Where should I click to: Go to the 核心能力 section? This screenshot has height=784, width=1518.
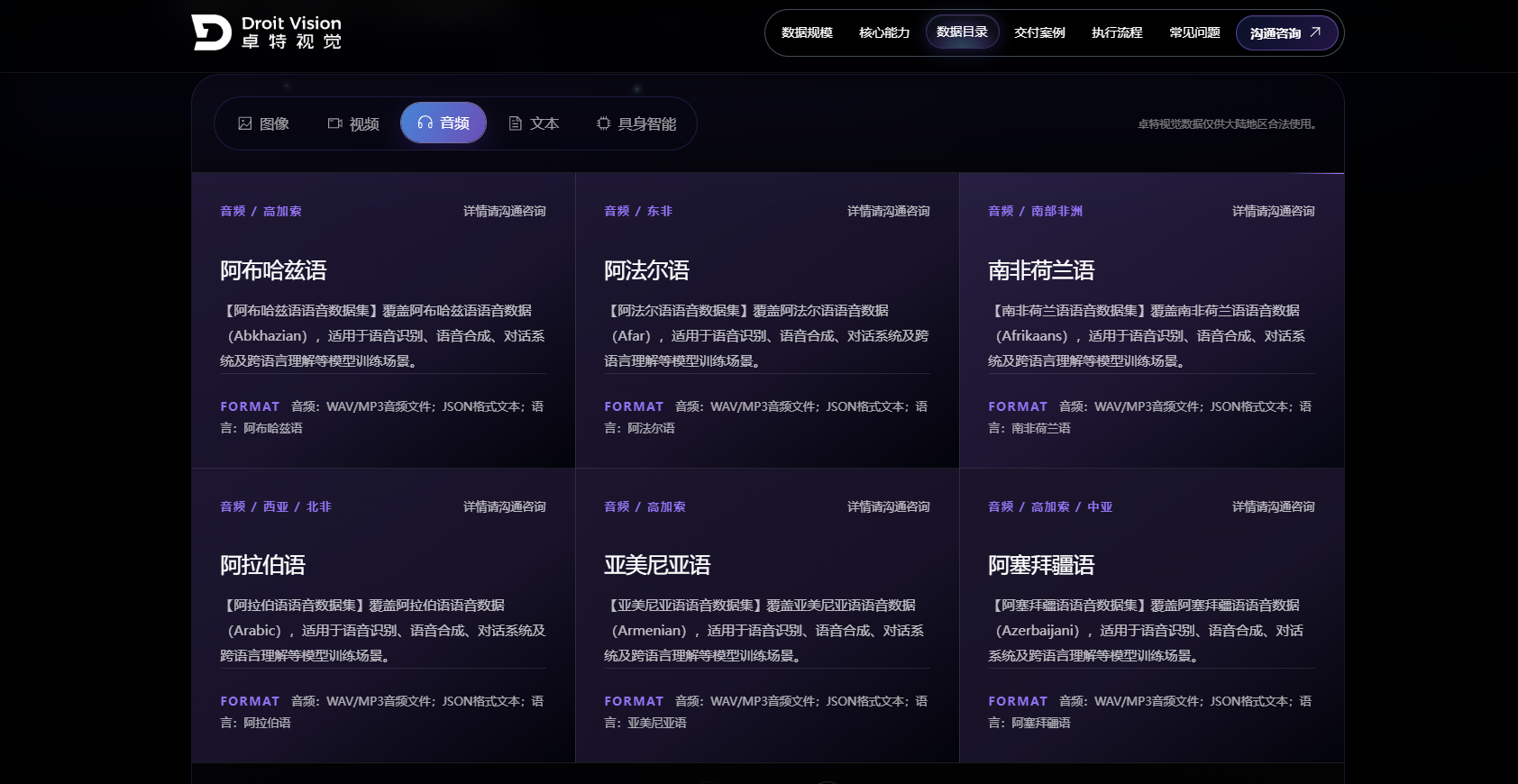(x=884, y=32)
